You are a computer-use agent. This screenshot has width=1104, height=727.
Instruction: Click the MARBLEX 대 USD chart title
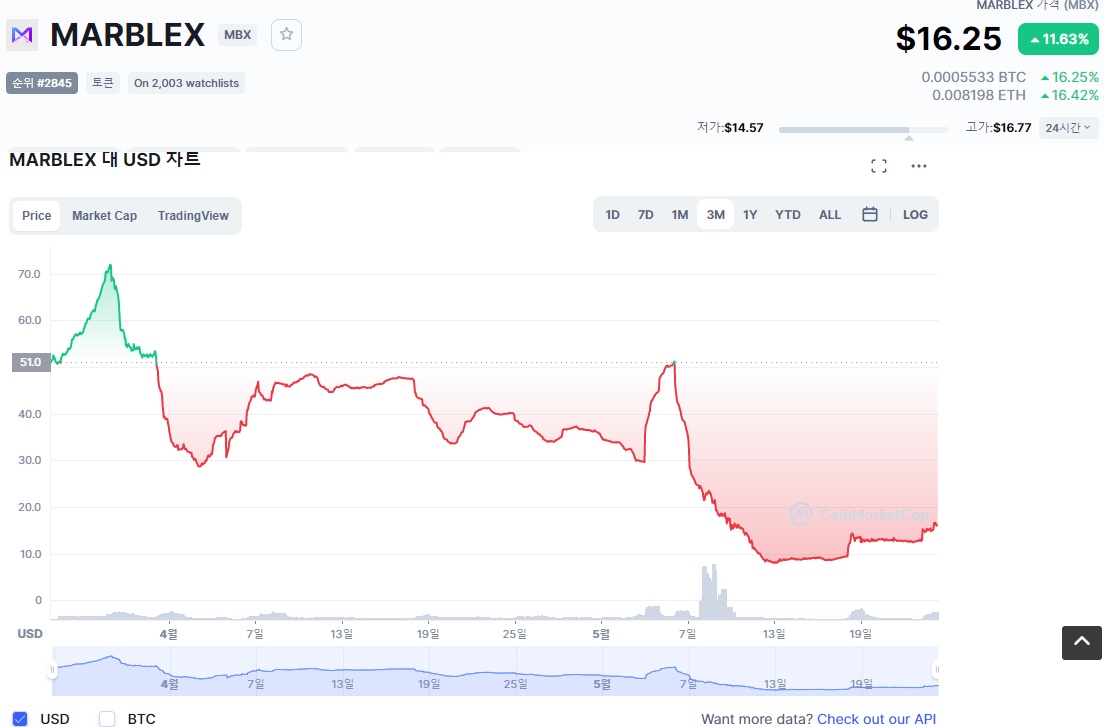coord(105,160)
